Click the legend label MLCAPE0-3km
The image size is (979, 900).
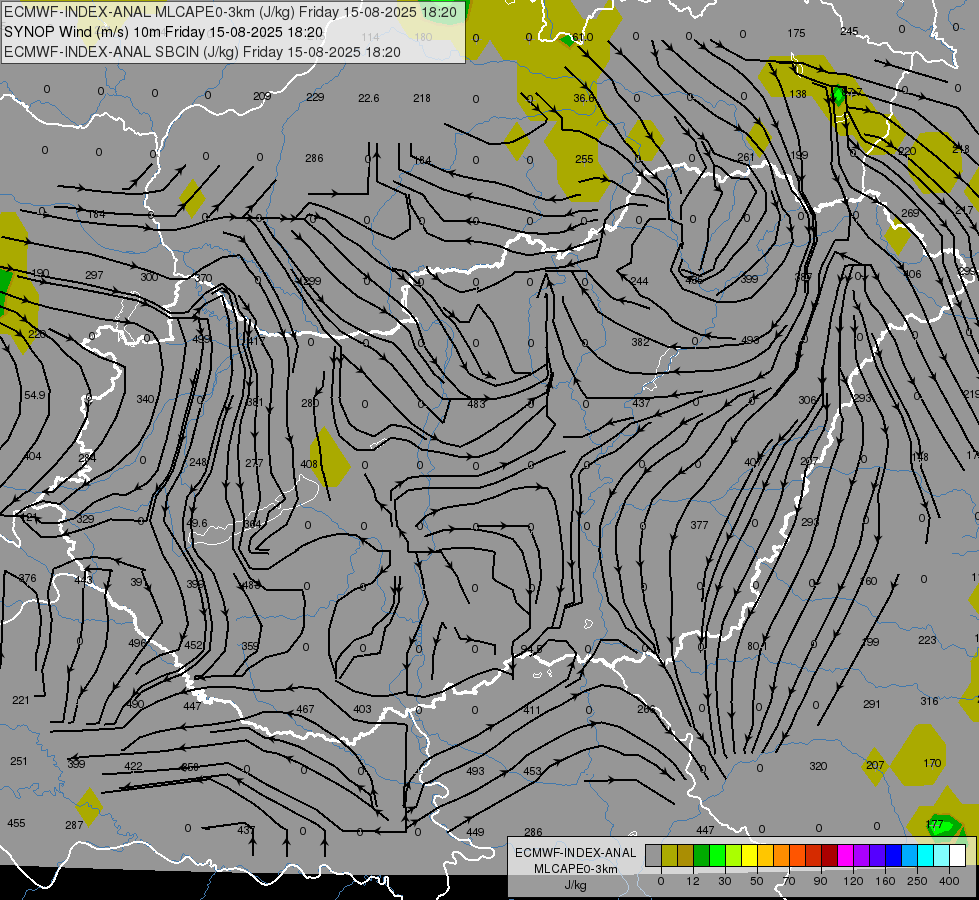click(576, 869)
